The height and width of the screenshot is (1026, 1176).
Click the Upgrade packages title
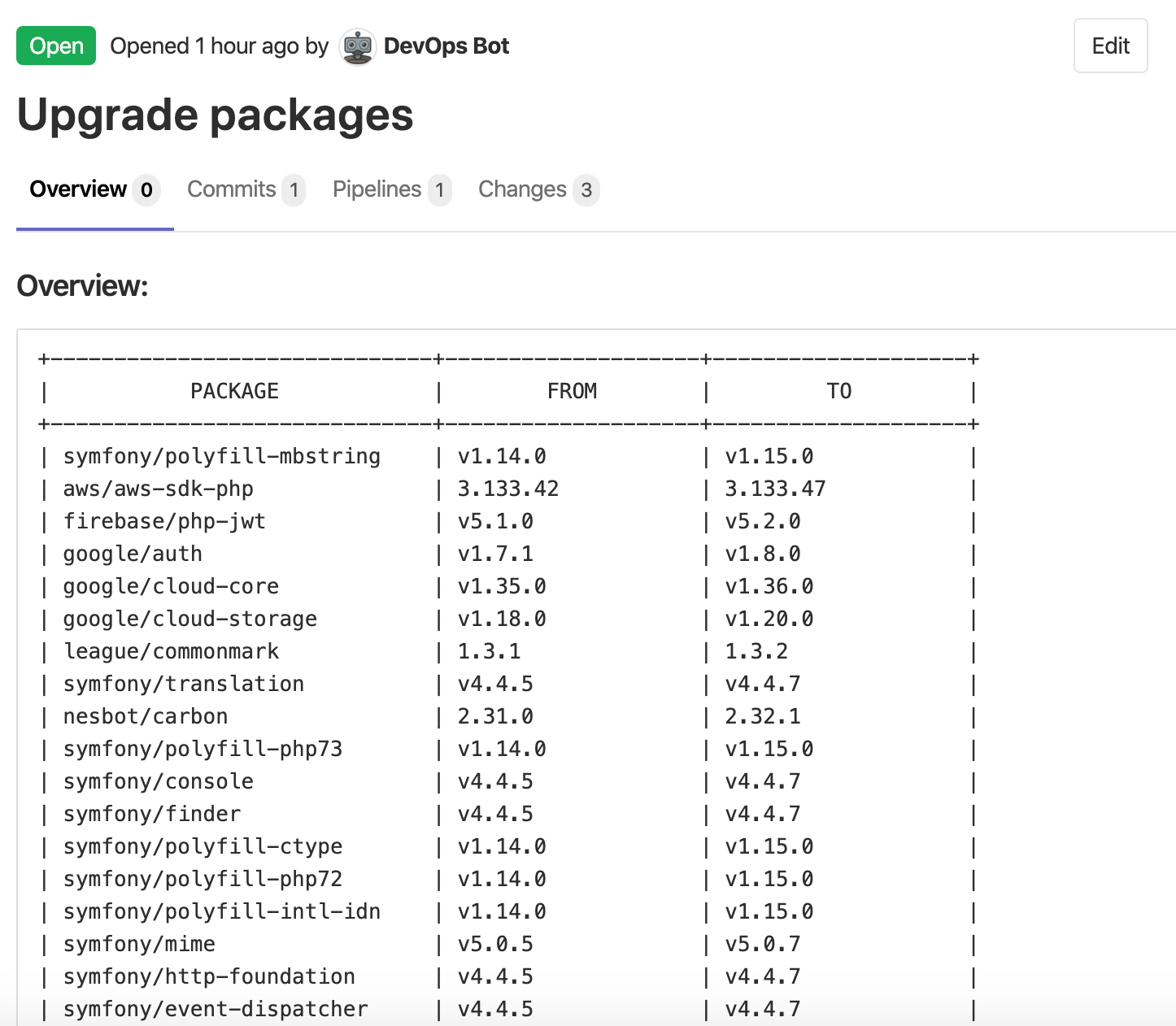[x=215, y=115]
